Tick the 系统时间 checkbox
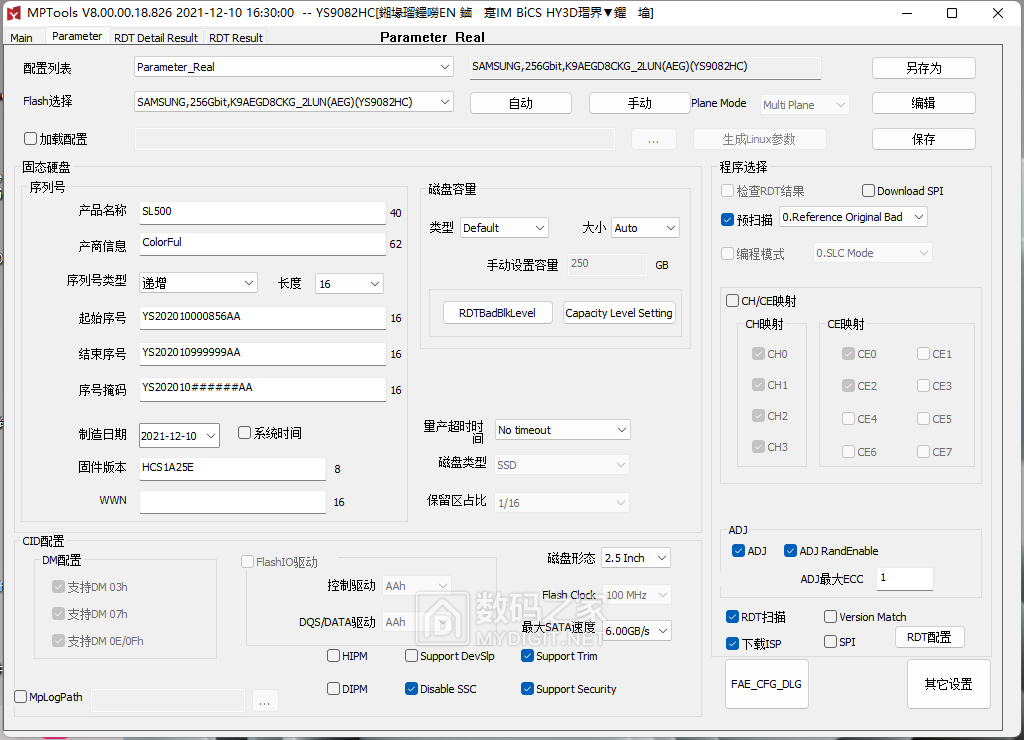Viewport: 1024px width, 740px height. pyautogui.click(x=245, y=433)
